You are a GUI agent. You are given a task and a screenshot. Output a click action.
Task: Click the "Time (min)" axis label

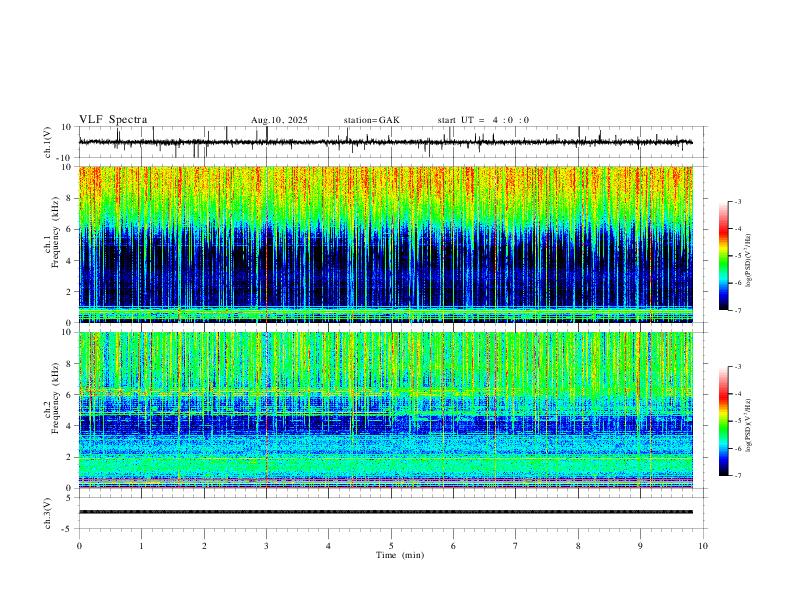coord(400,555)
